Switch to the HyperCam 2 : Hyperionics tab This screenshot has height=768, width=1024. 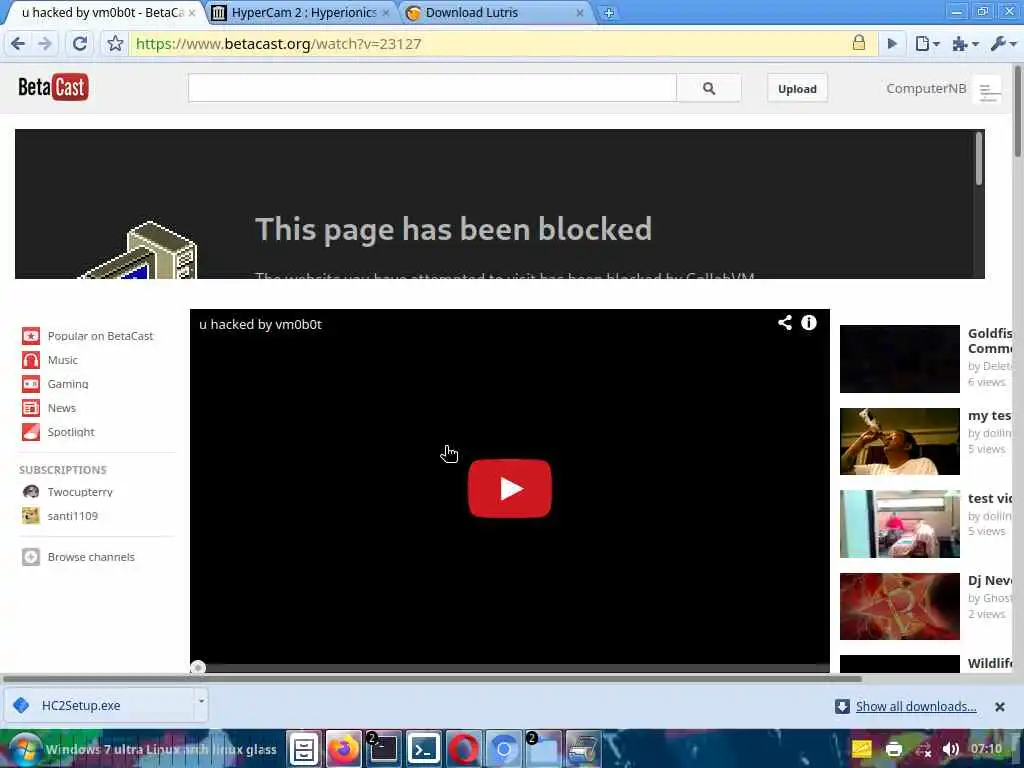pyautogui.click(x=303, y=12)
